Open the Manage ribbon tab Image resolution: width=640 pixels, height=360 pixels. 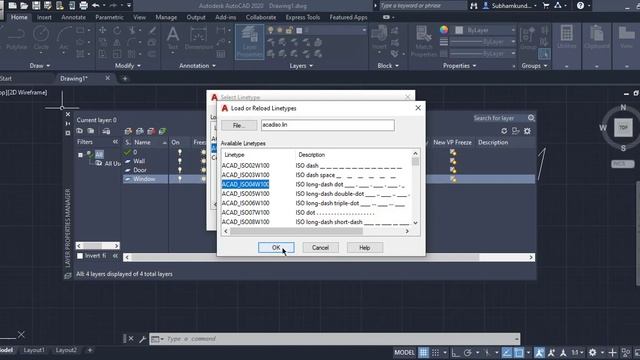point(166,17)
